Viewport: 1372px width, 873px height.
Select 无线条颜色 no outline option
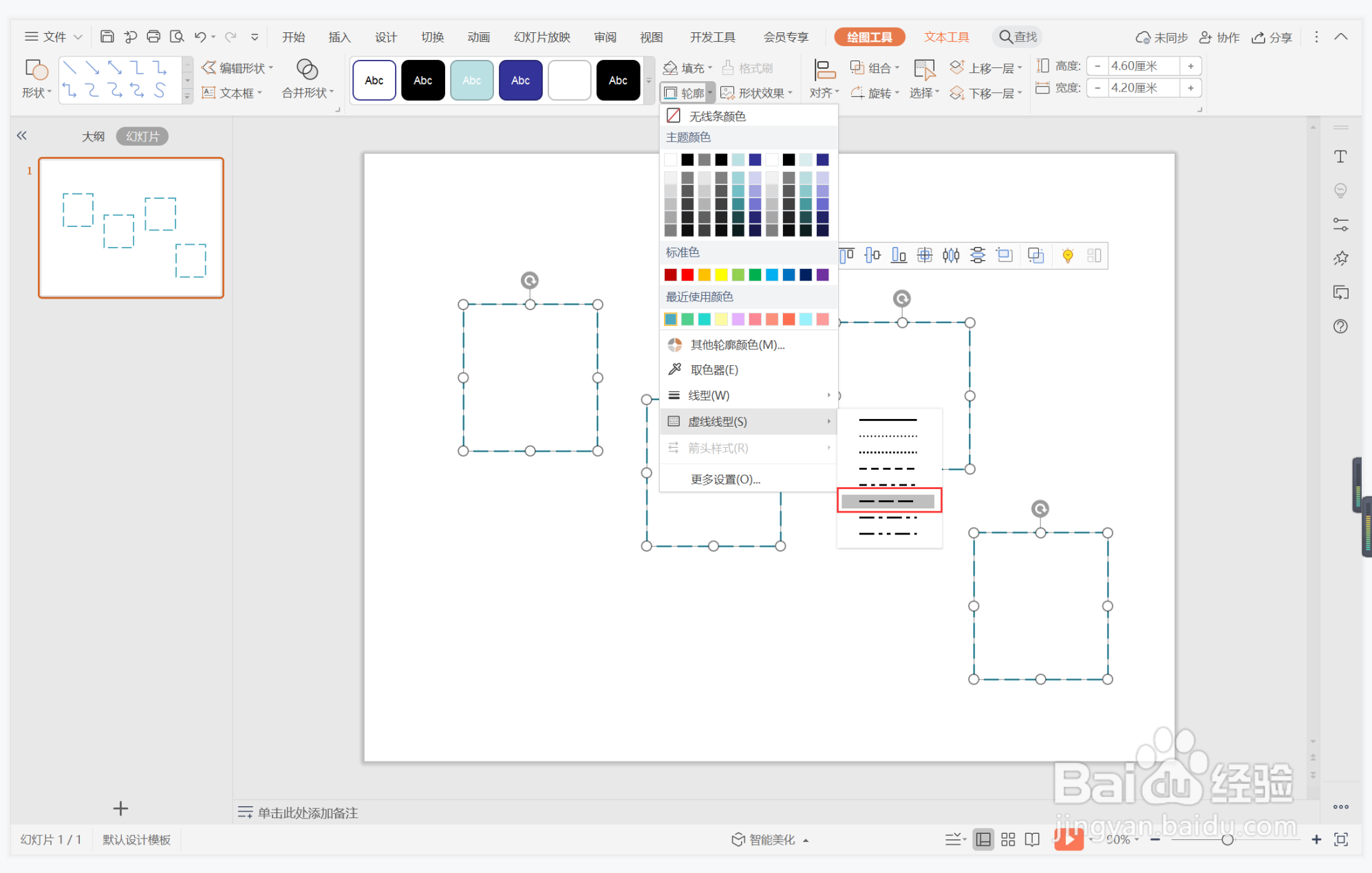tap(717, 116)
